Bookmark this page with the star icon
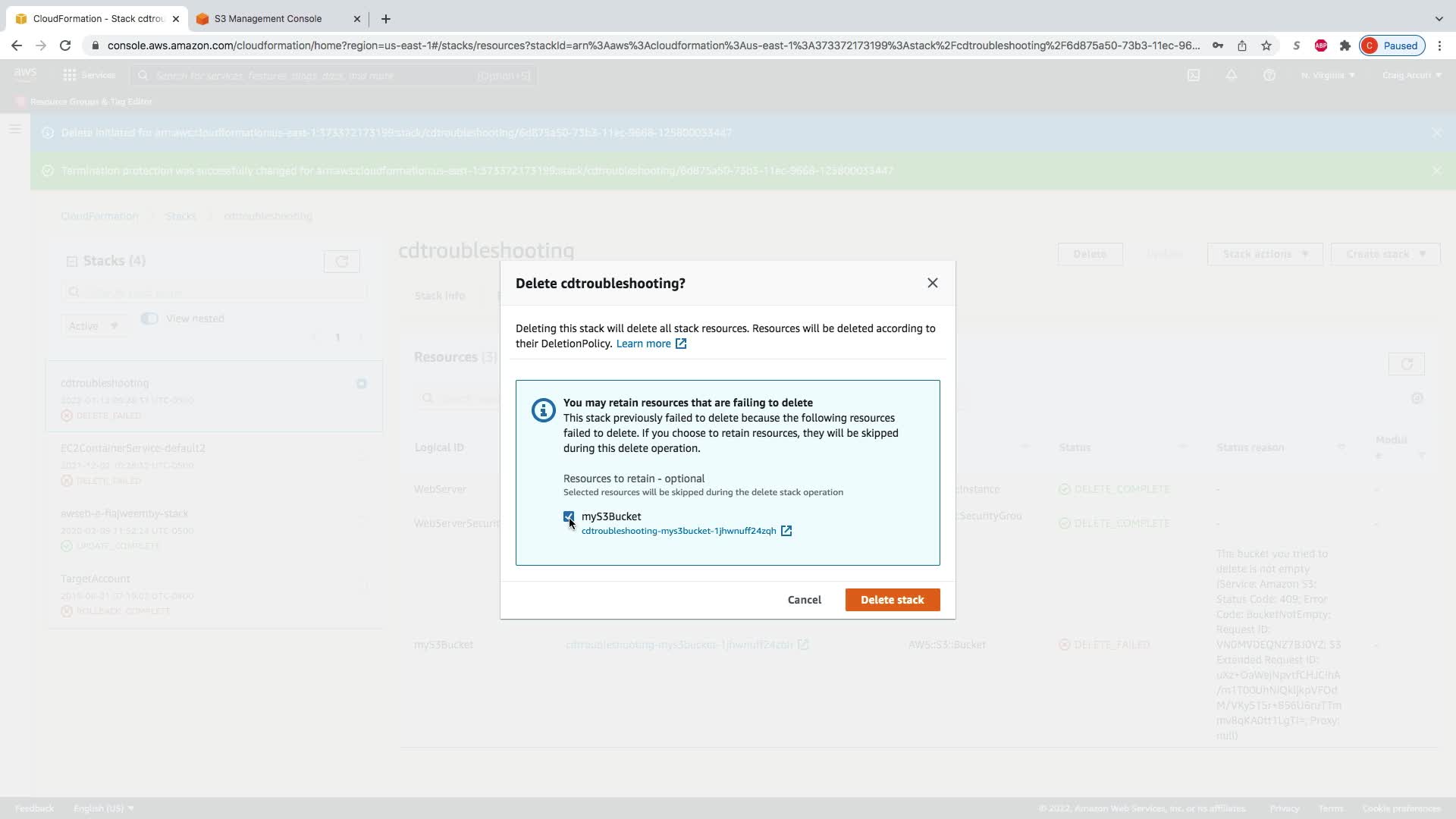The width and height of the screenshot is (1456, 819). point(1266,45)
